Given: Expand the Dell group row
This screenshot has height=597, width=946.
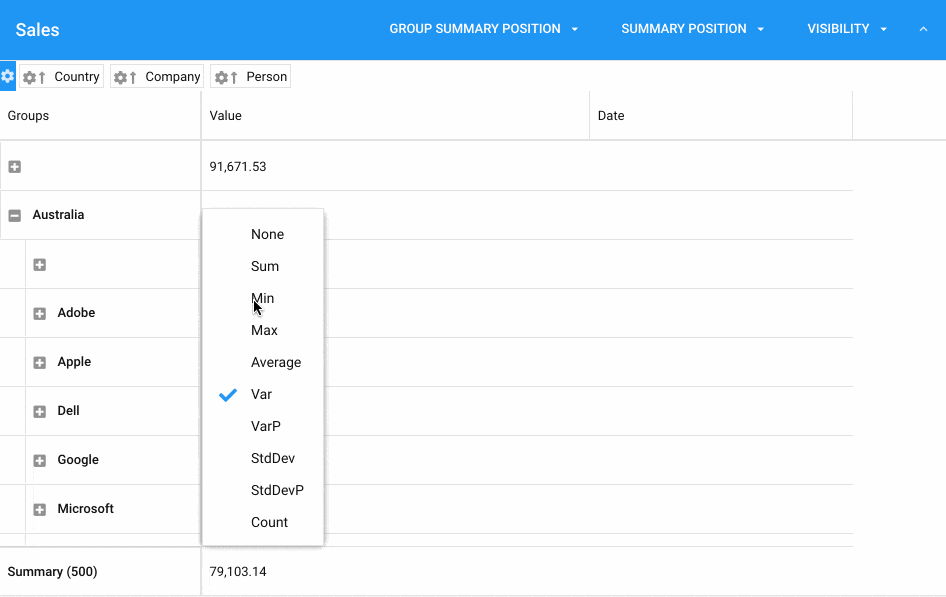Looking at the screenshot, I should click(40, 411).
